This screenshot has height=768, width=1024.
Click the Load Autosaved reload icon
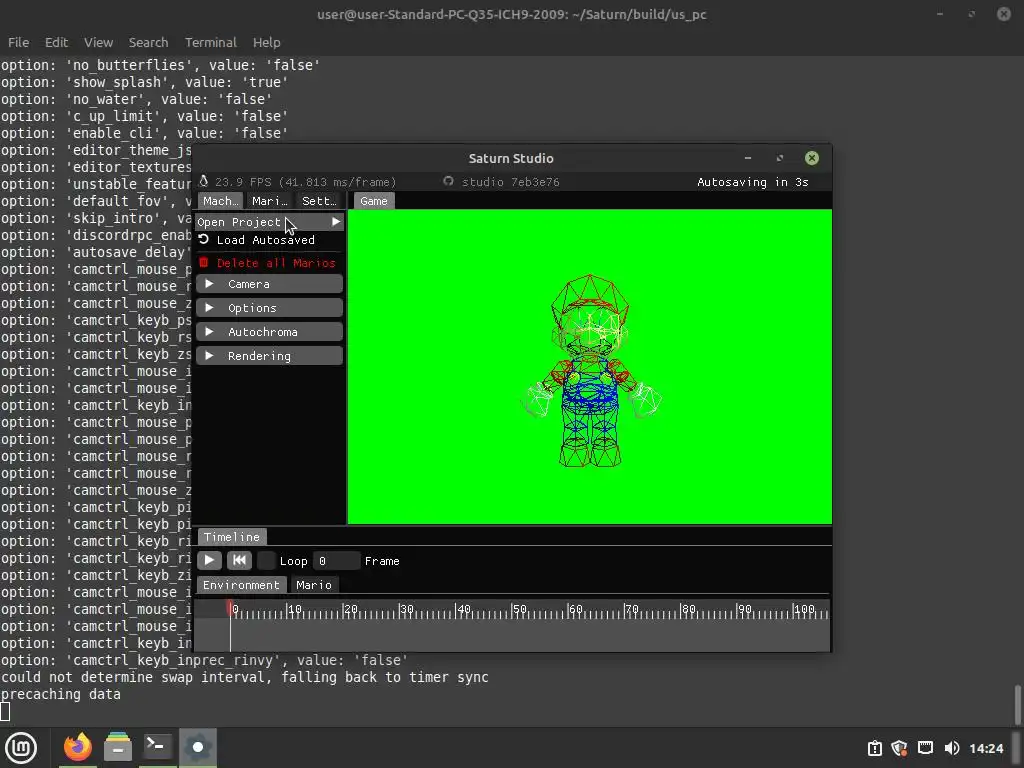(x=204, y=240)
